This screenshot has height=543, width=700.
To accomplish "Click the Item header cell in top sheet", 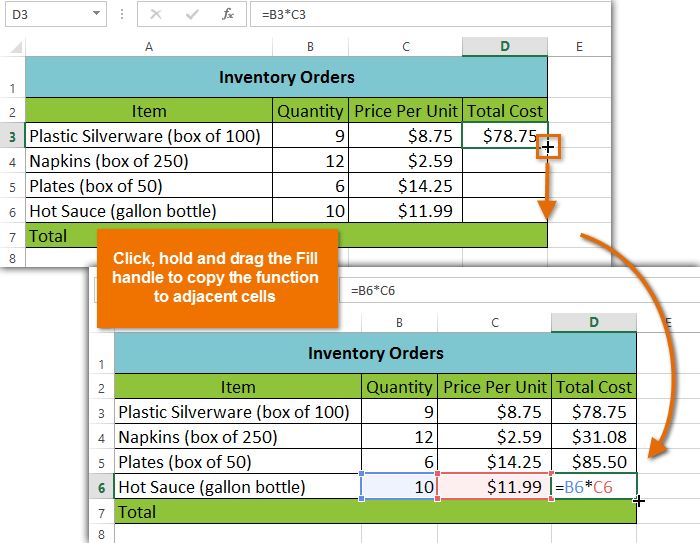I will point(149,111).
